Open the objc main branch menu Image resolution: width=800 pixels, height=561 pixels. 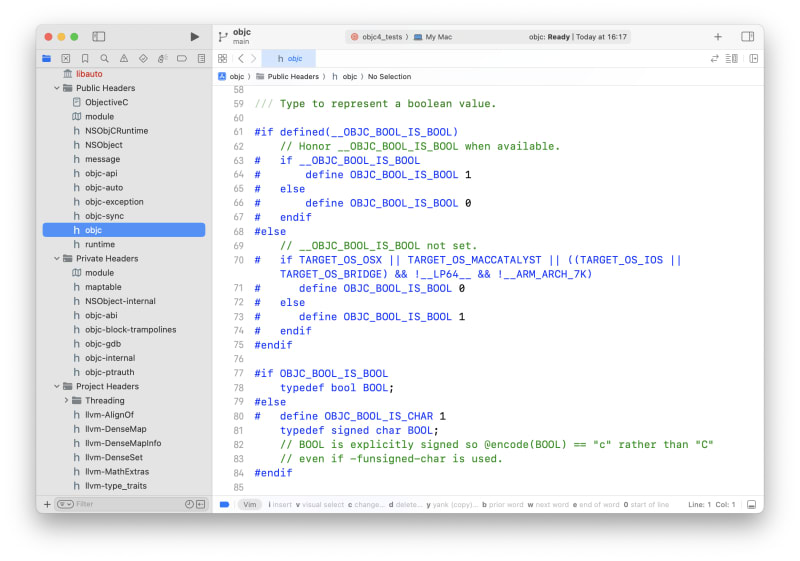(x=235, y=36)
